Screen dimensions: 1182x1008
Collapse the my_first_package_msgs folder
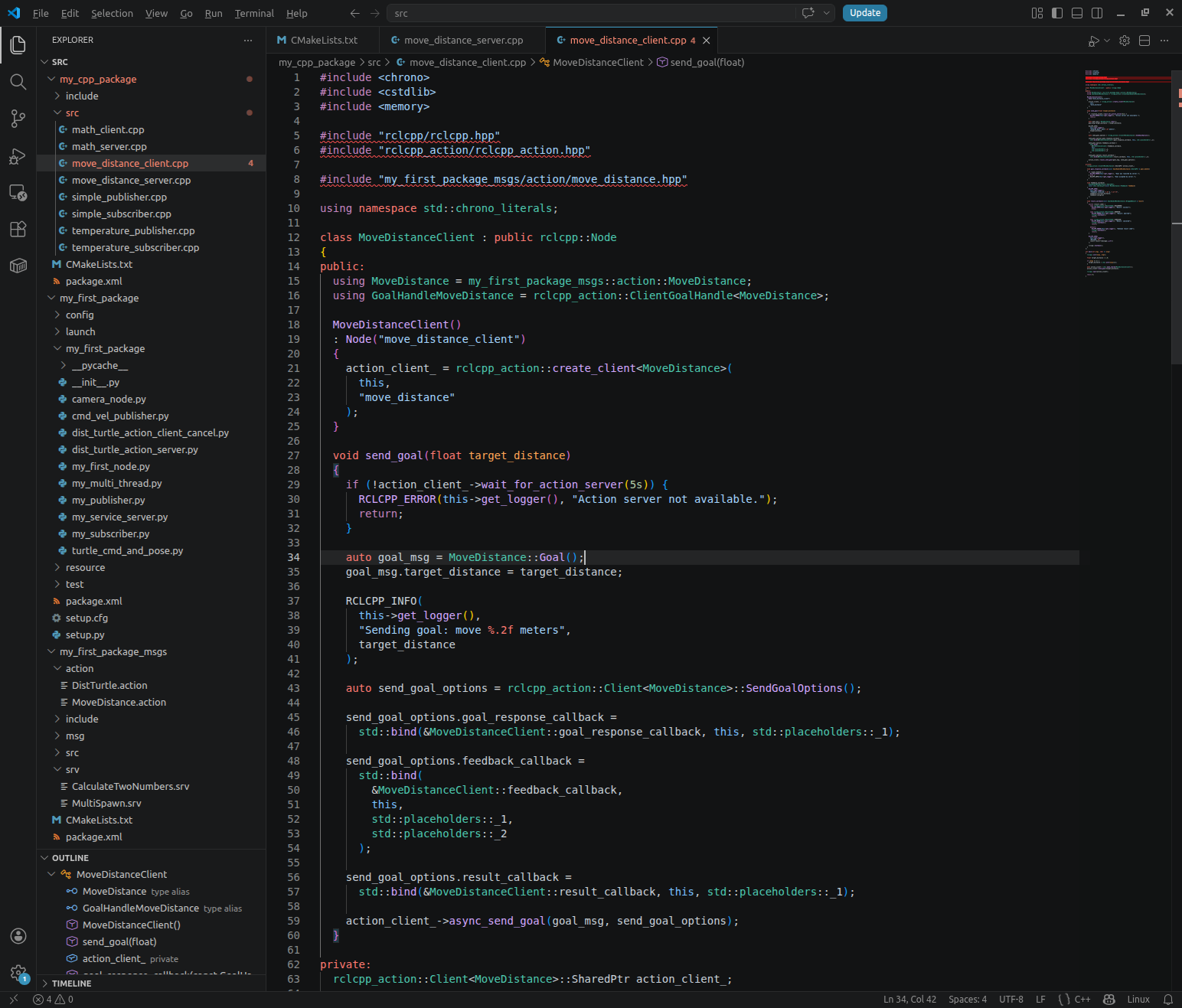point(151,651)
